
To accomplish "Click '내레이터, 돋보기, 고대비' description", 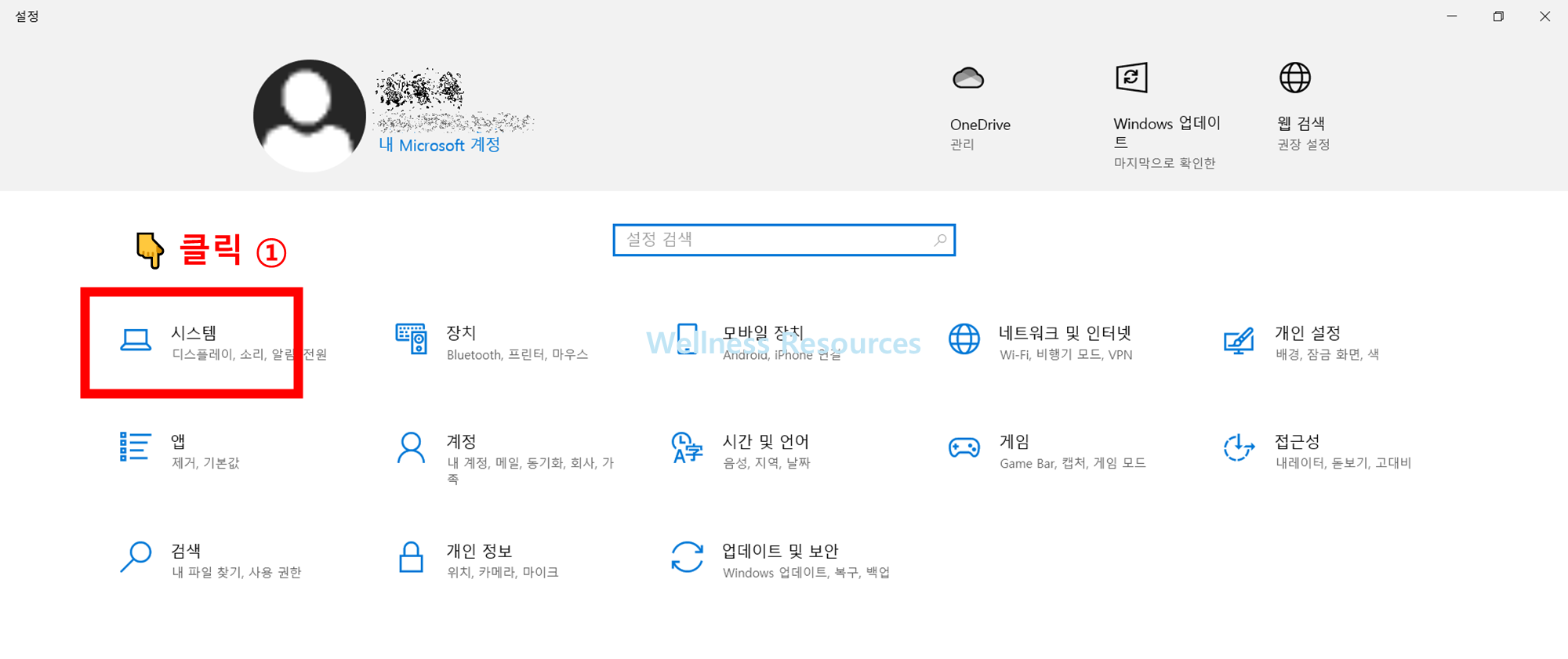I will 1344,463.
